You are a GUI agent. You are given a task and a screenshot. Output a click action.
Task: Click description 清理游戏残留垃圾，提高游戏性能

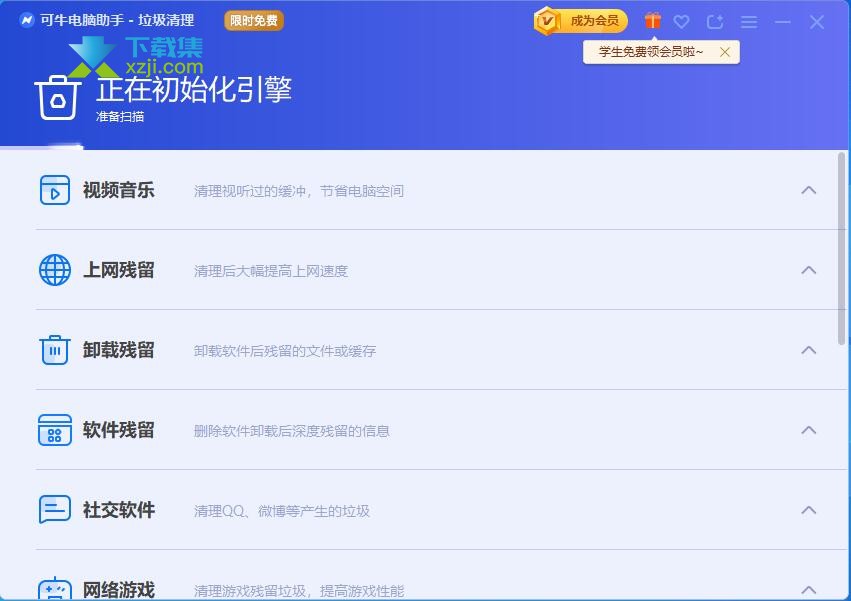[299, 591]
